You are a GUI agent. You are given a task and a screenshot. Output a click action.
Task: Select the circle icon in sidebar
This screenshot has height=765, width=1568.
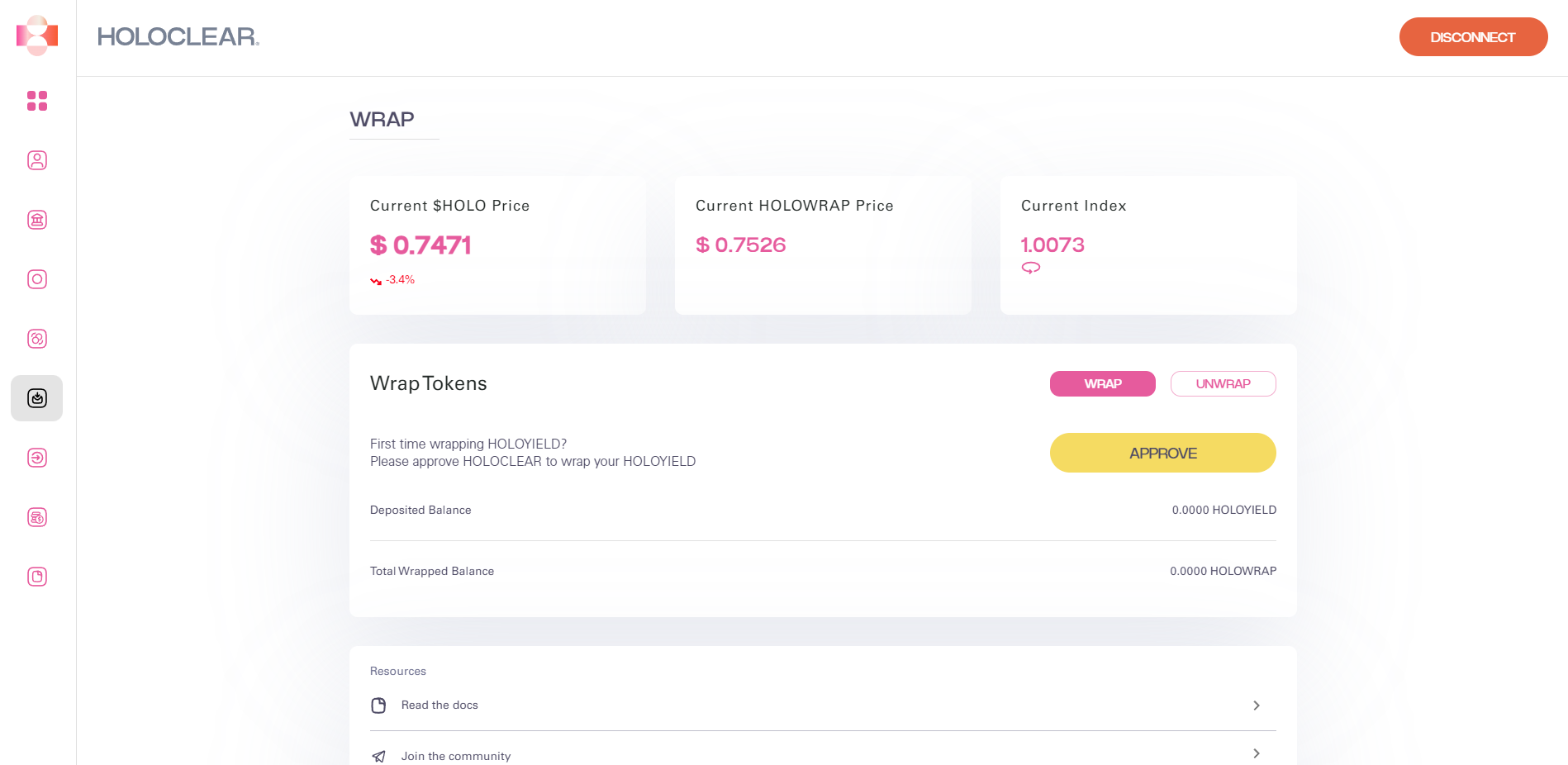point(37,279)
